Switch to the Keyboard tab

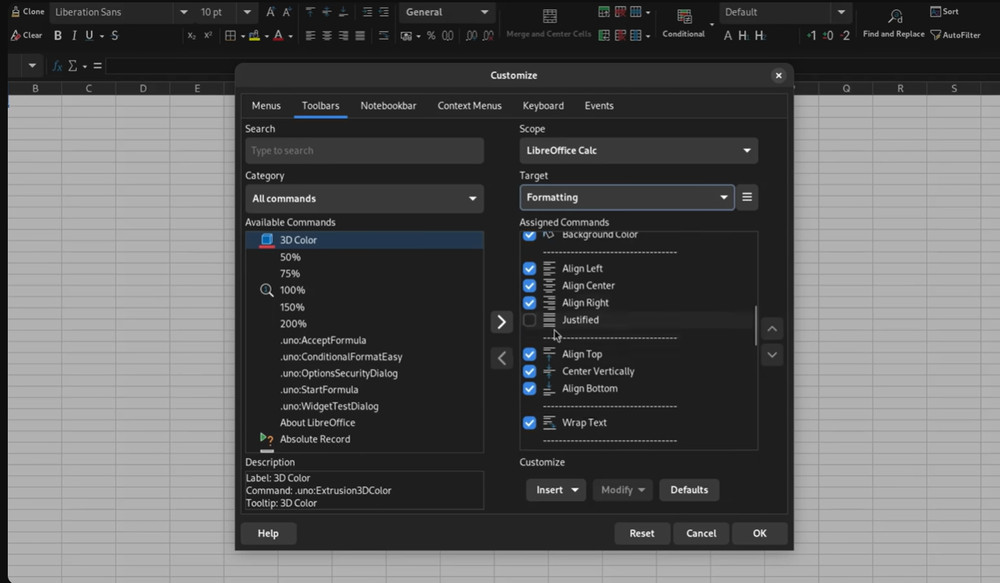543,106
